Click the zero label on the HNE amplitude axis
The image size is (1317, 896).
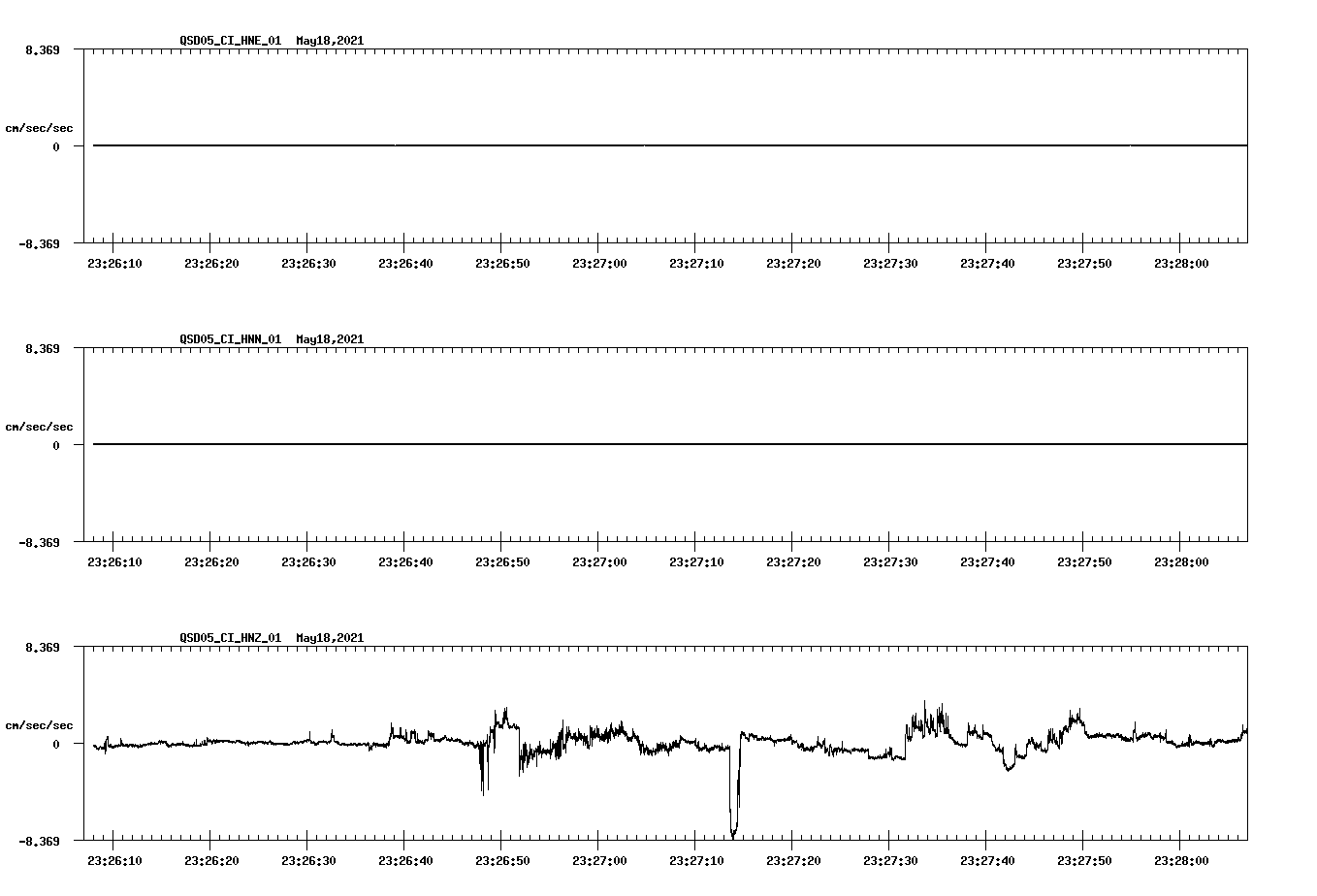[x=56, y=146]
